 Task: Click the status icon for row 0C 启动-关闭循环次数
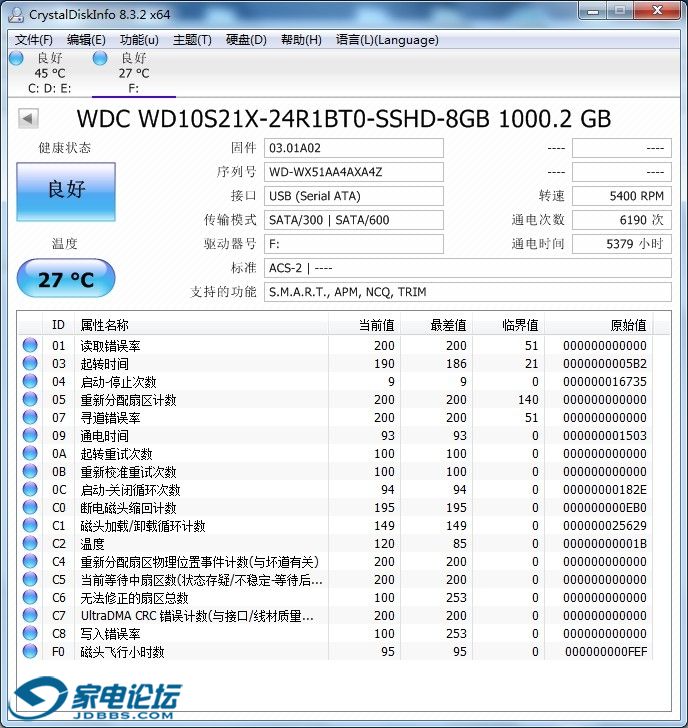[x=30, y=489]
